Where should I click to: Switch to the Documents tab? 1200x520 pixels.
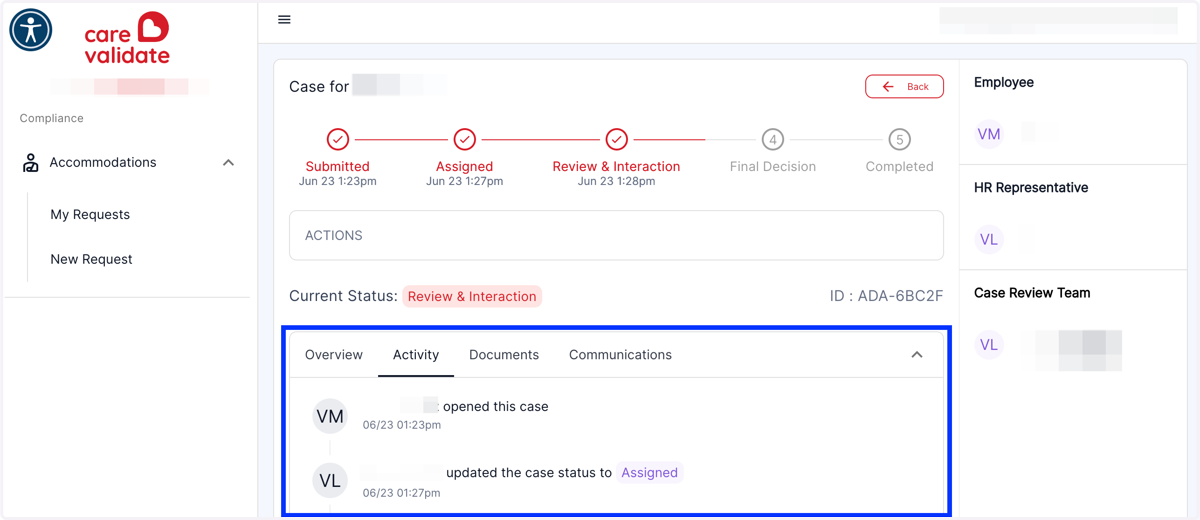click(x=504, y=355)
